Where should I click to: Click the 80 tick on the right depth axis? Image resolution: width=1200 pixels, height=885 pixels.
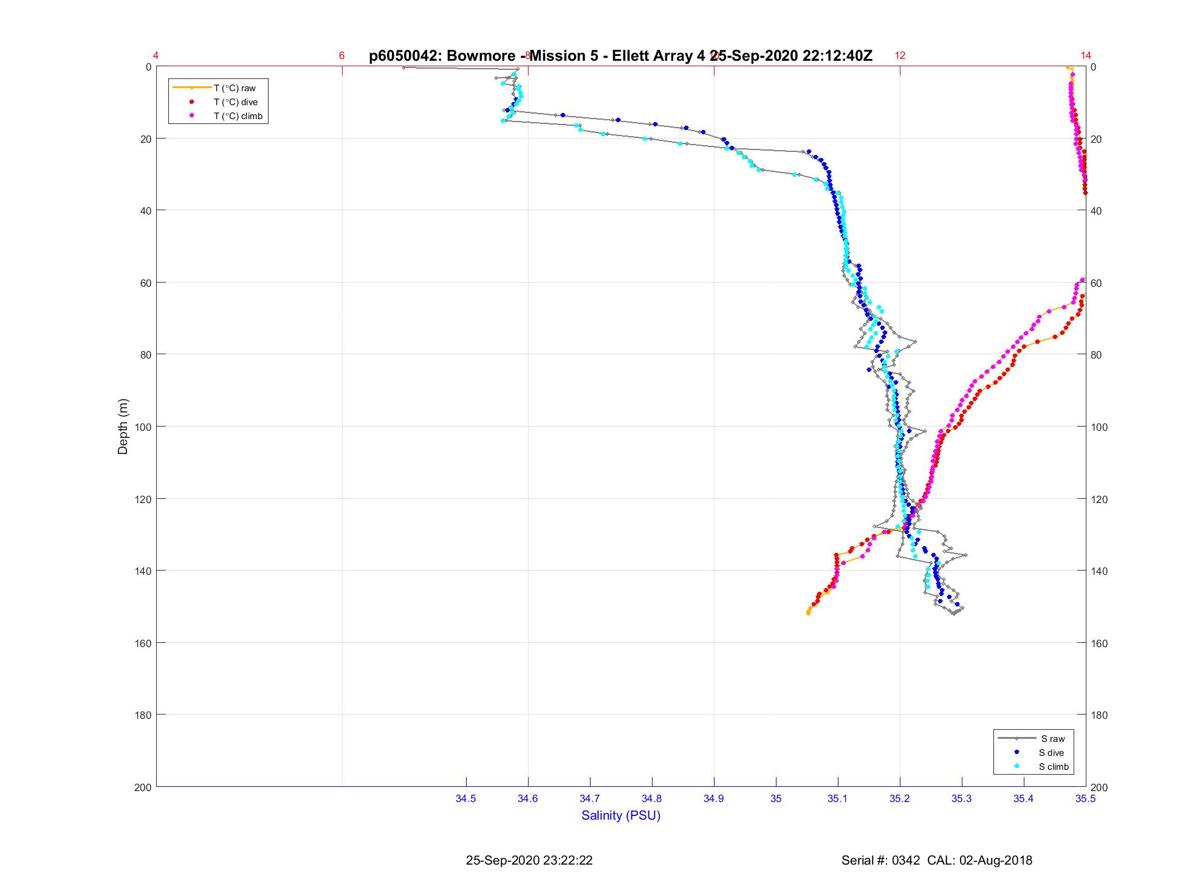(1097, 355)
